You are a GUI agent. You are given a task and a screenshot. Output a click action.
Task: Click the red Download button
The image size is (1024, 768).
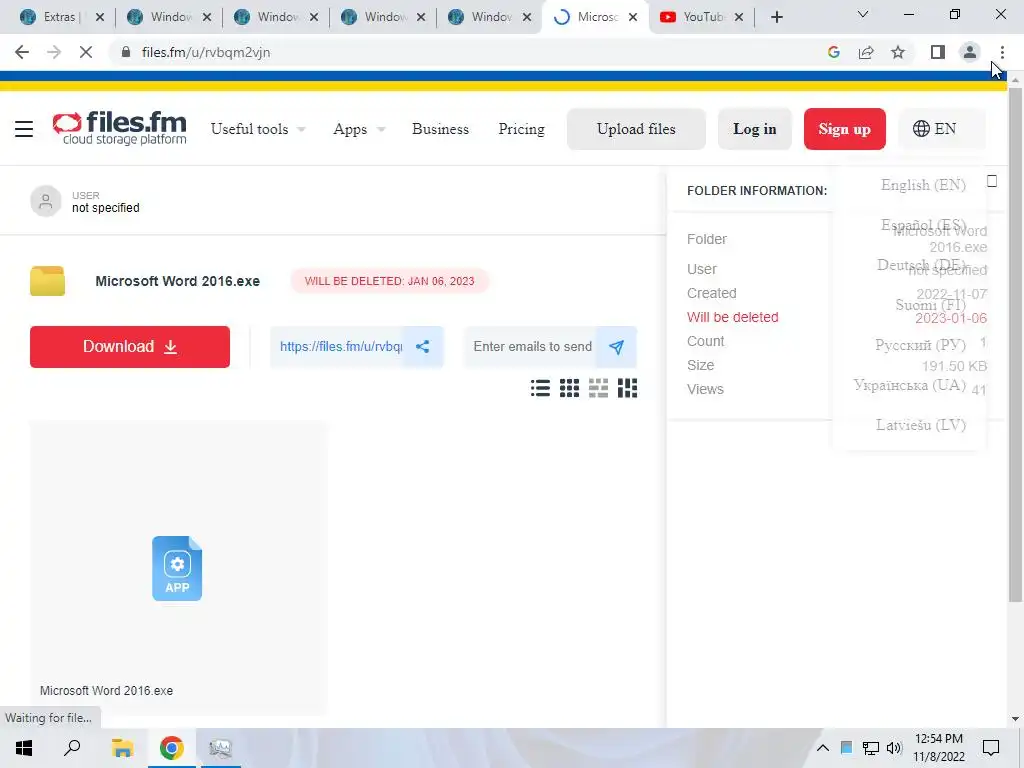[130, 347]
